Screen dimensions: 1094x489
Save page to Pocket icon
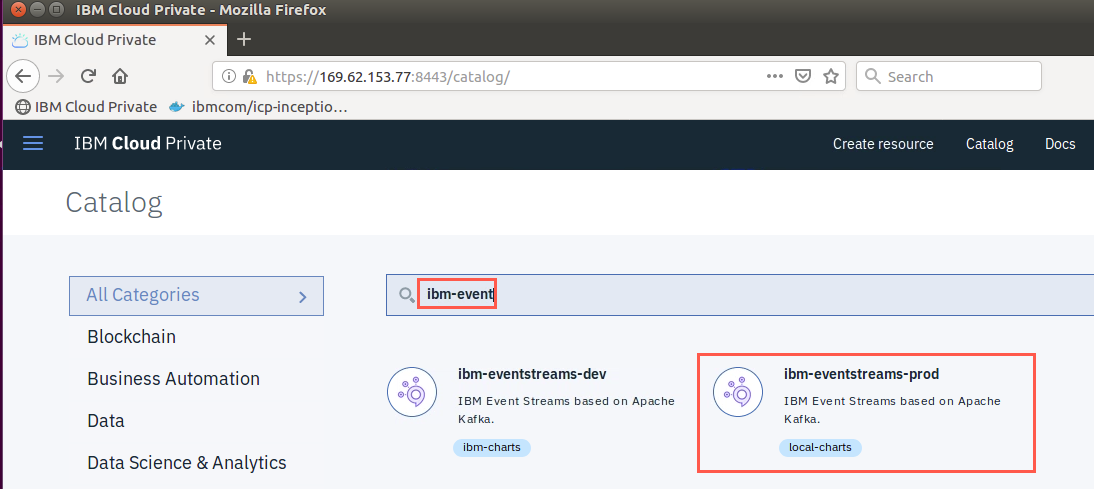(803, 77)
